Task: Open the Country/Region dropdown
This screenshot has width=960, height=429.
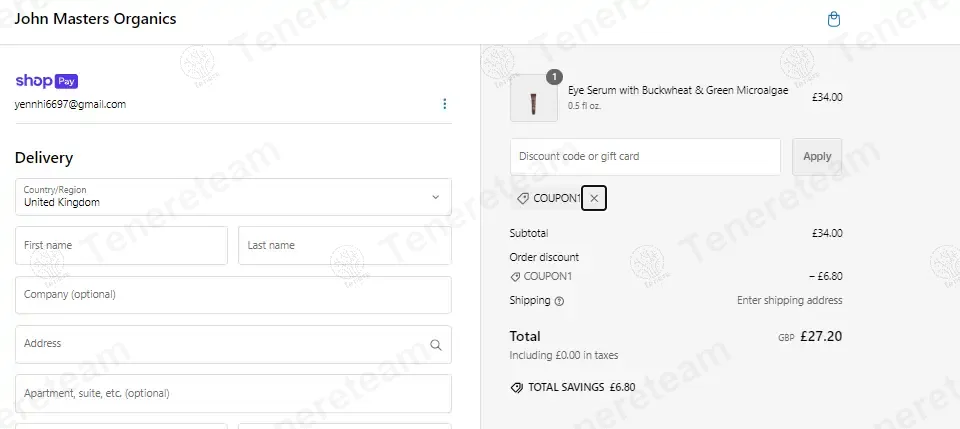Action: click(x=233, y=197)
